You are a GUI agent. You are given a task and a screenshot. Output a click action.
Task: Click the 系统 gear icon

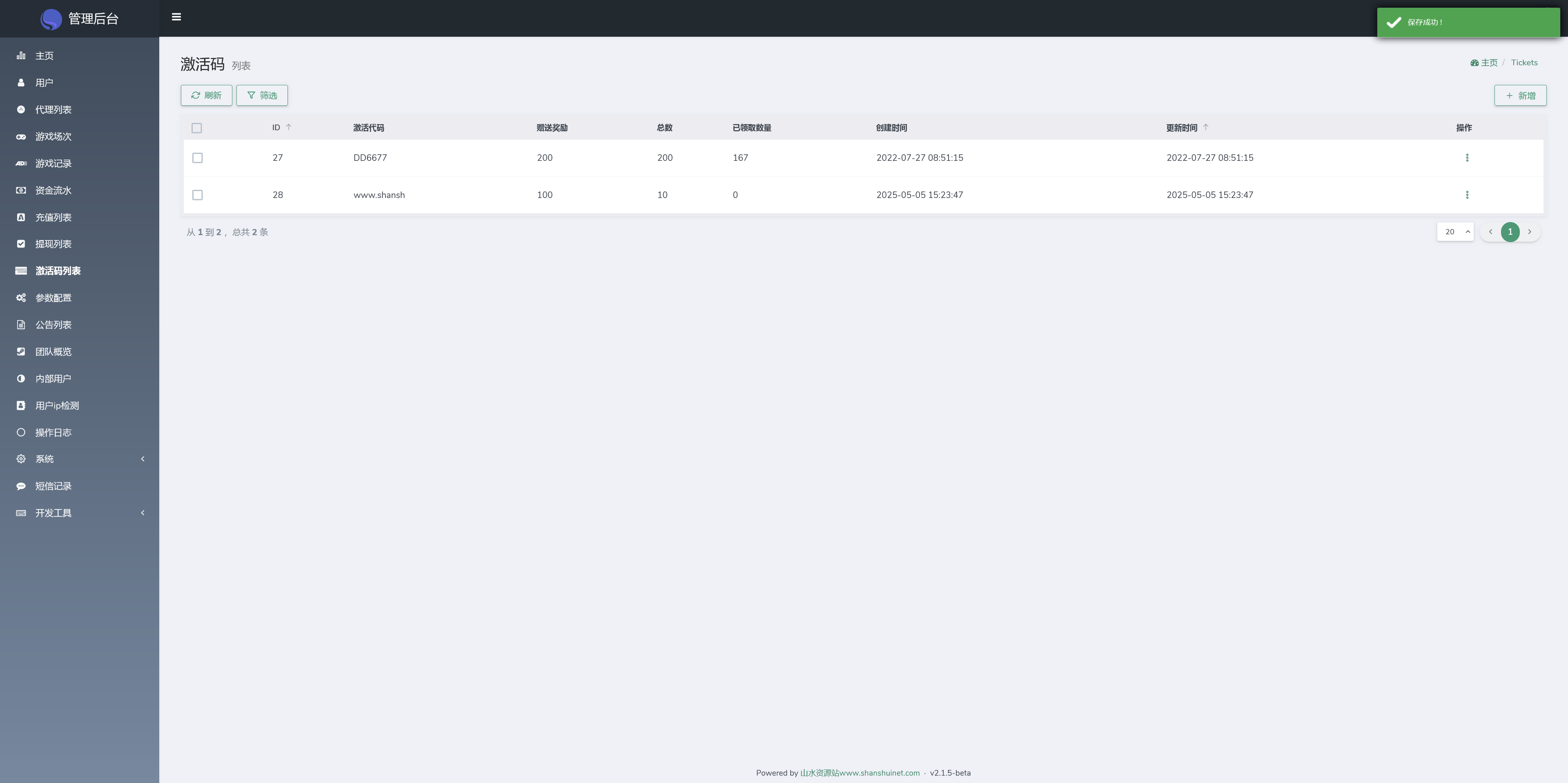pos(21,459)
